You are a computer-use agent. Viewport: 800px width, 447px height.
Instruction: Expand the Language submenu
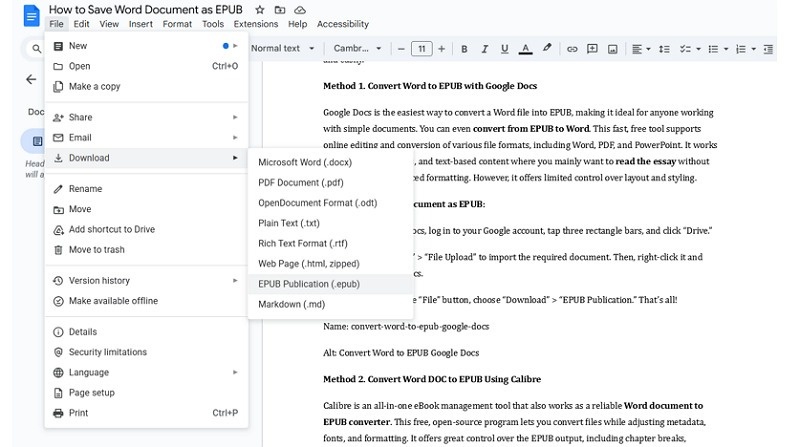tap(146, 372)
